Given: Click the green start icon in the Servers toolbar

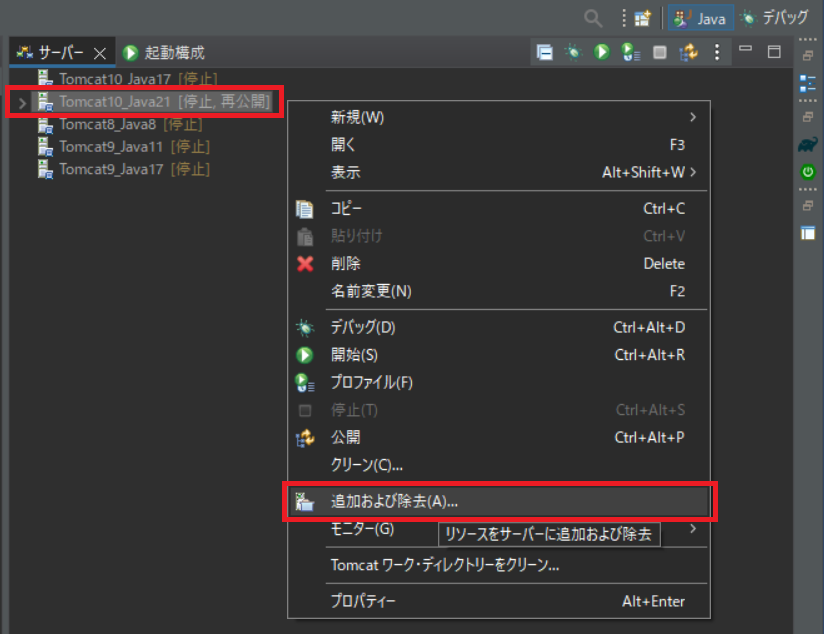Looking at the screenshot, I should point(602,52).
